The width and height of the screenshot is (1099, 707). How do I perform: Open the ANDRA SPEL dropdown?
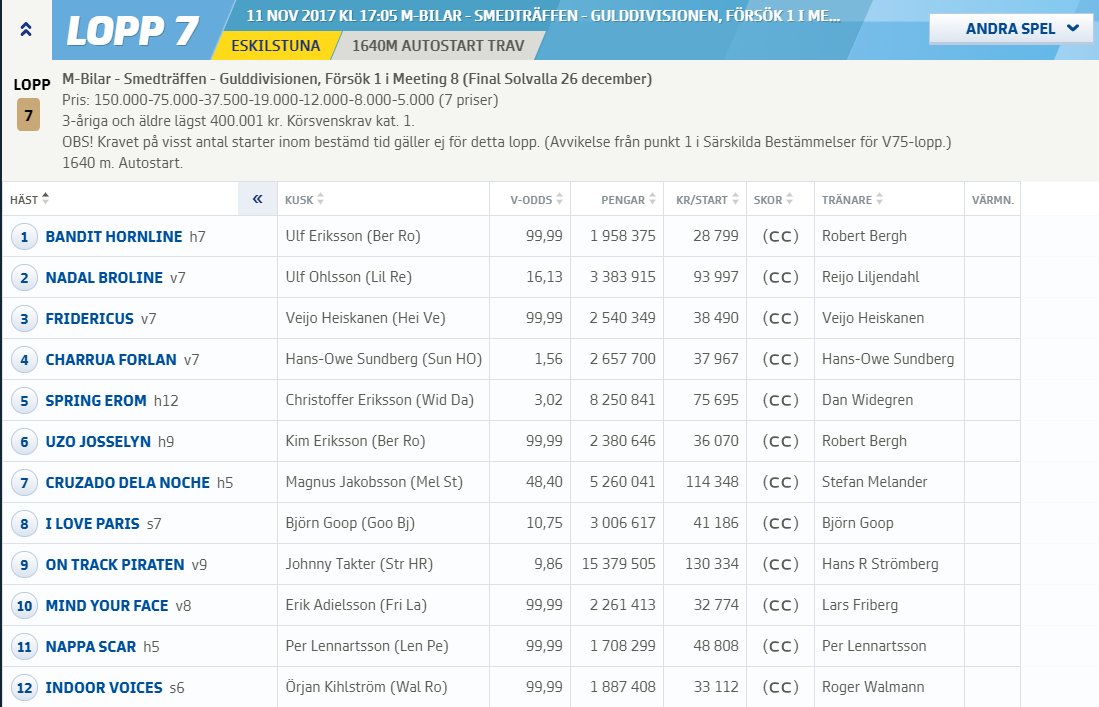(x=1011, y=29)
